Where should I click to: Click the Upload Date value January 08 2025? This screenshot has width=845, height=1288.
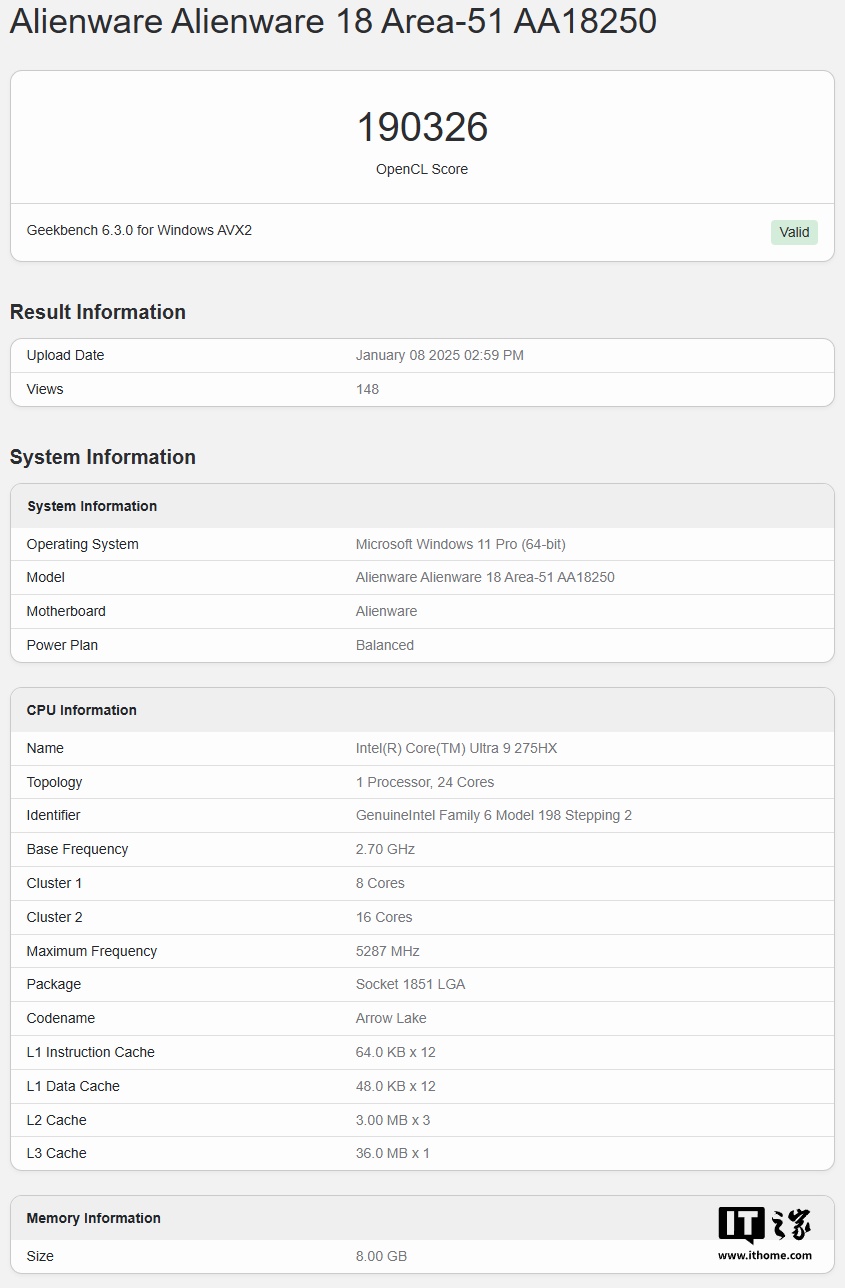(x=439, y=355)
